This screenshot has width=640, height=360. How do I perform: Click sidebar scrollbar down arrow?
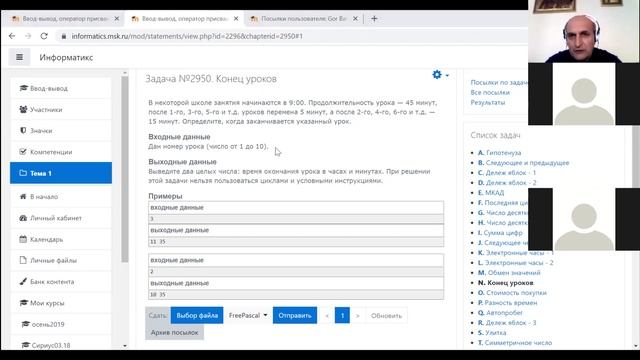[125, 346]
